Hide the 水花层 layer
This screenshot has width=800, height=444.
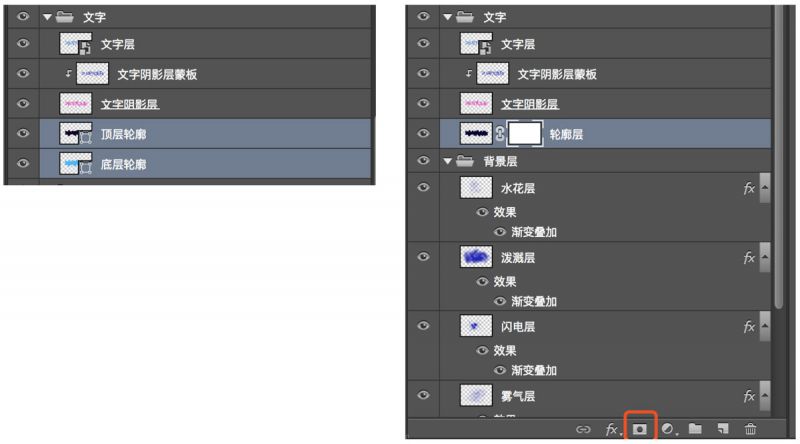[423, 188]
